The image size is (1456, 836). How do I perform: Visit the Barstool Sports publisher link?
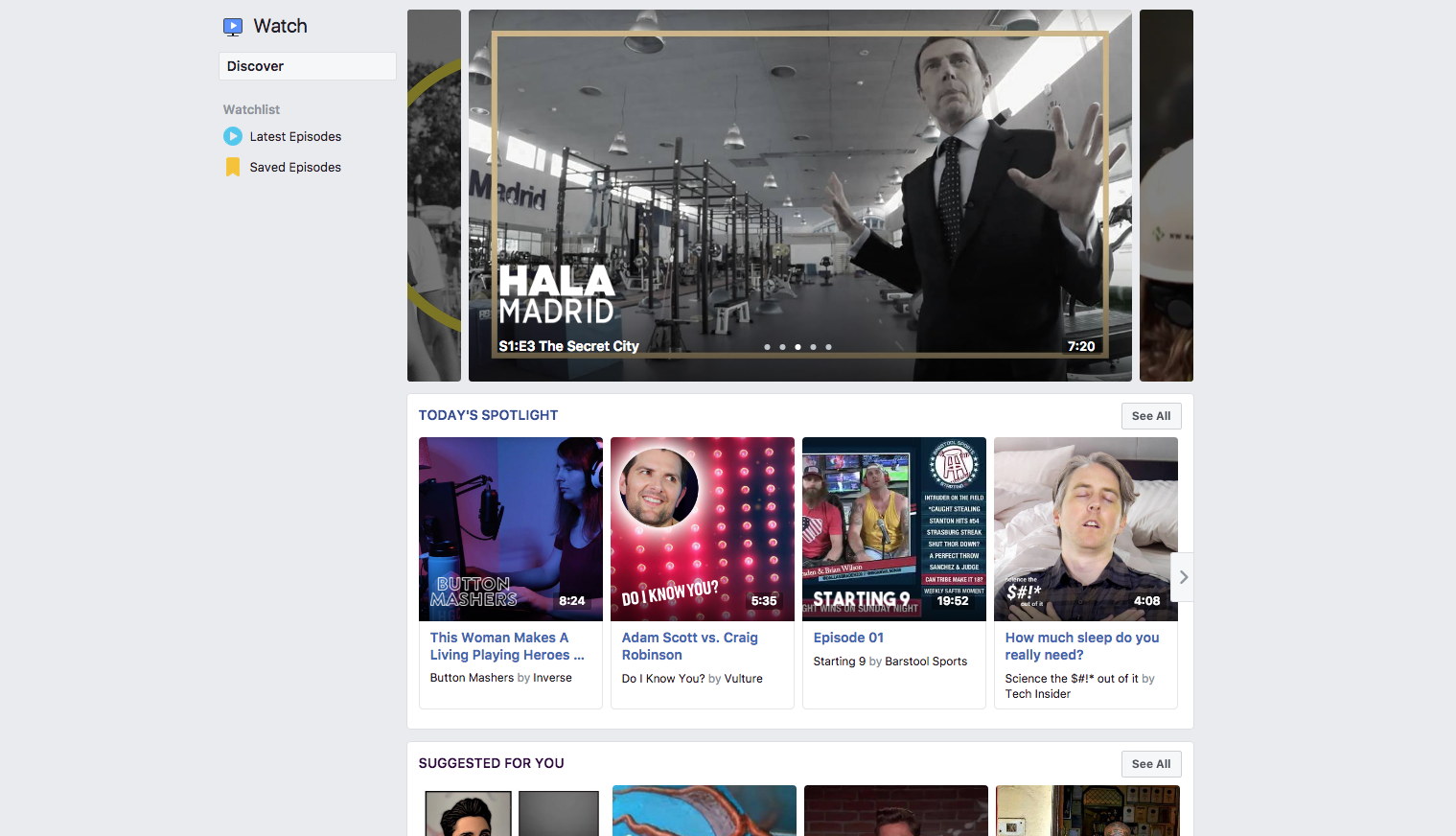click(x=925, y=661)
